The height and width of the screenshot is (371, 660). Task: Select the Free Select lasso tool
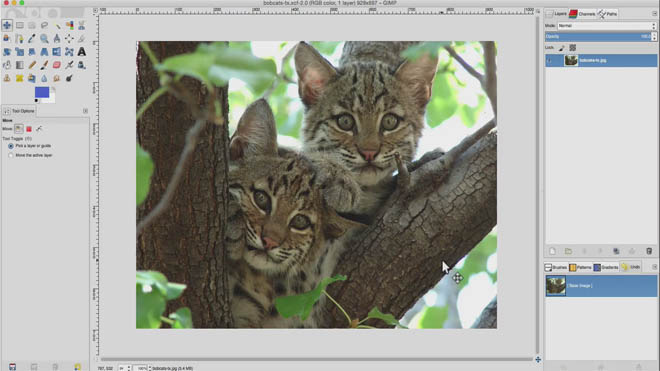pos(44,25)
